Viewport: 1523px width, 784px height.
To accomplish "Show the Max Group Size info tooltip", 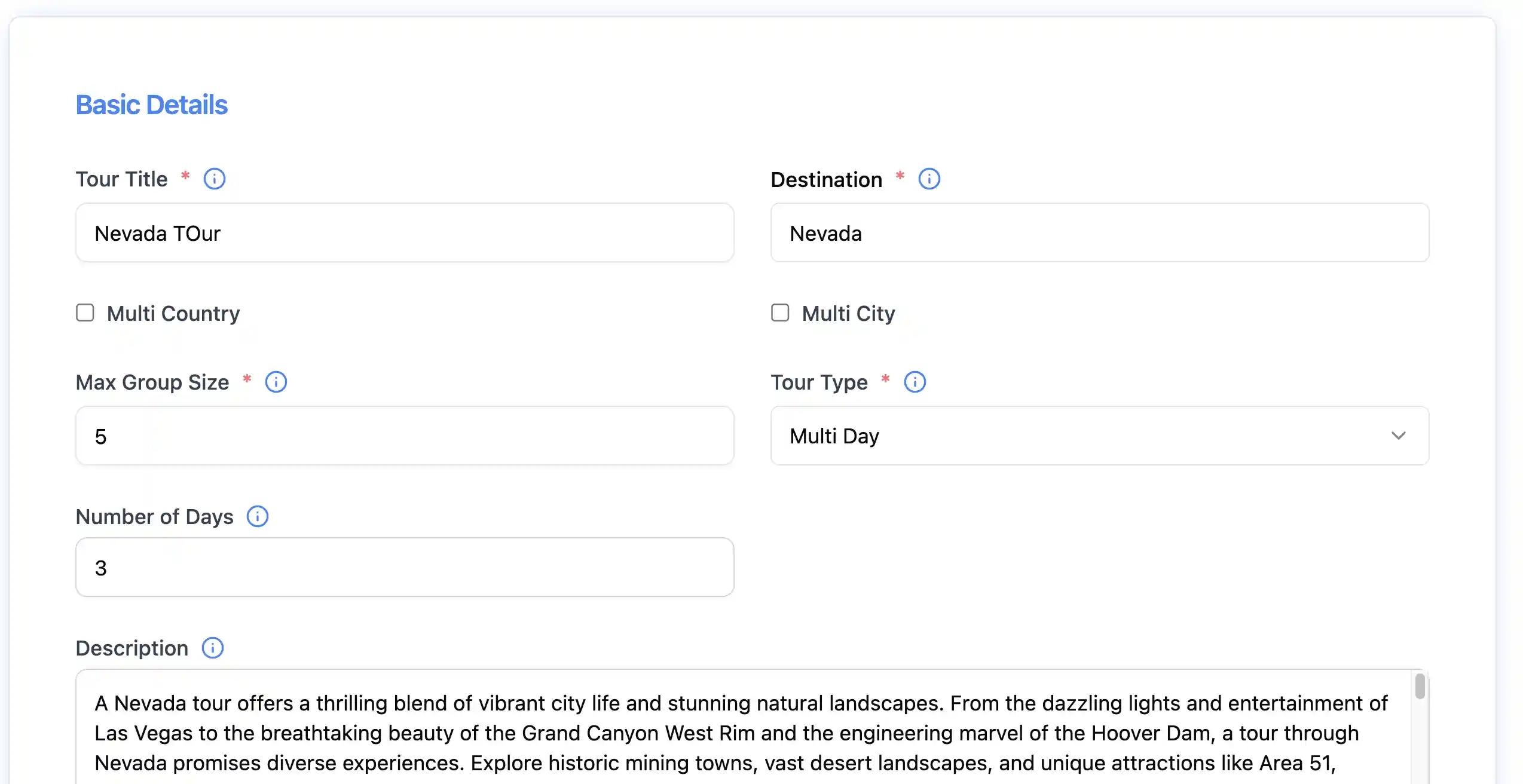I will 276,382.
